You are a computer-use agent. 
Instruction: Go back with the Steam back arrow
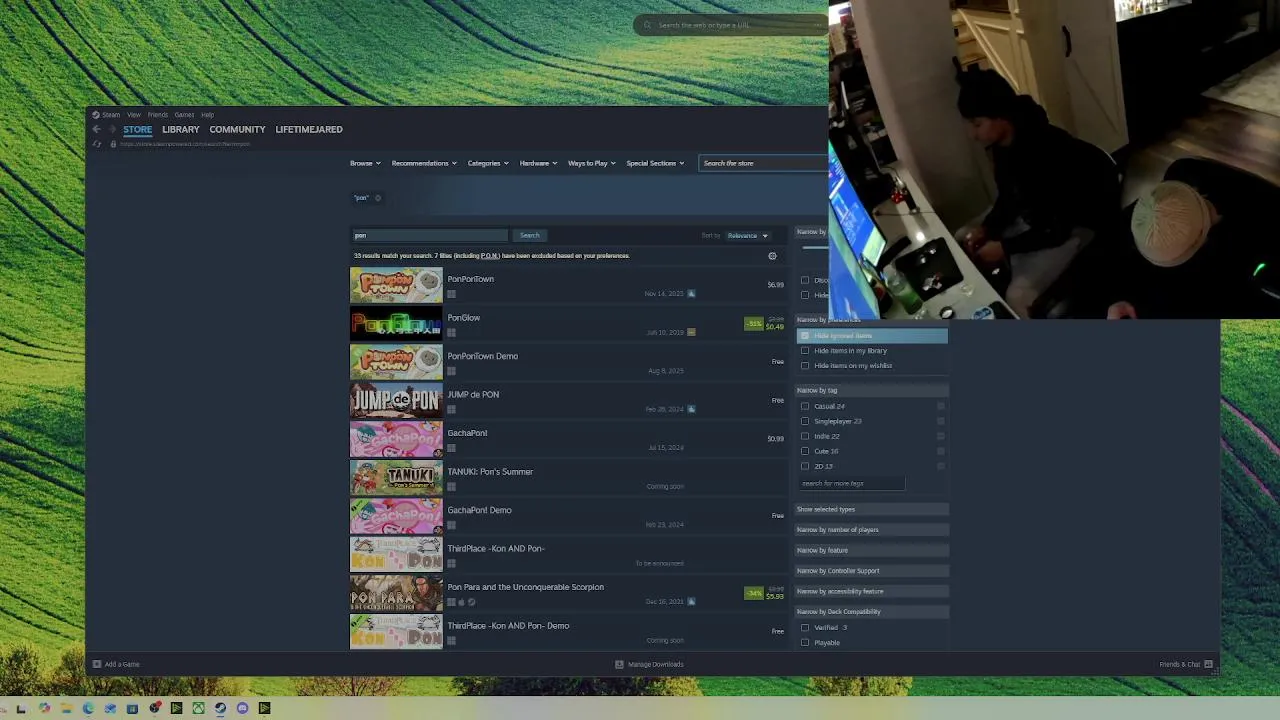[96, 129]
